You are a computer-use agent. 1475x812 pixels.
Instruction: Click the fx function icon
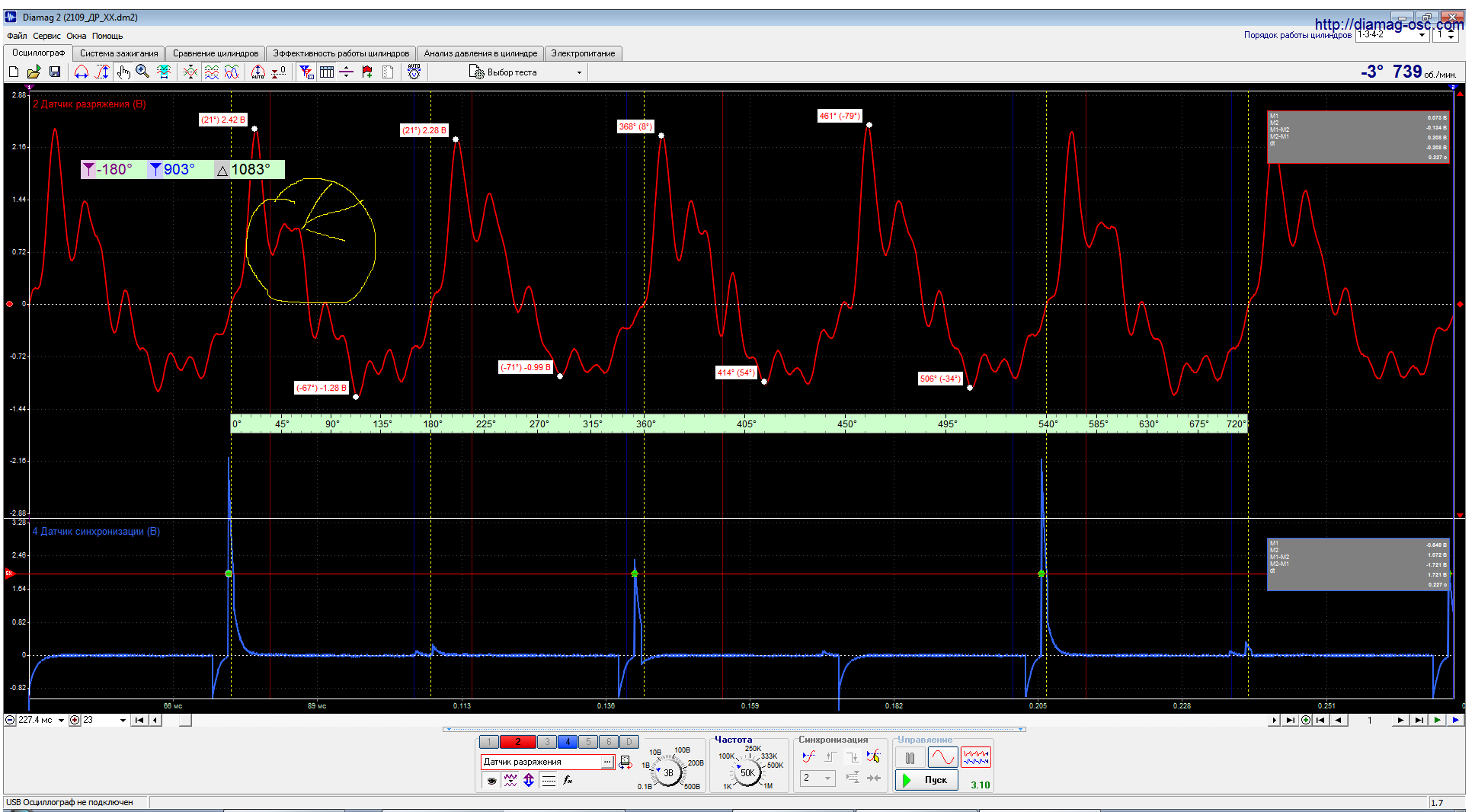pyautogui.click(x=568, y=780)
